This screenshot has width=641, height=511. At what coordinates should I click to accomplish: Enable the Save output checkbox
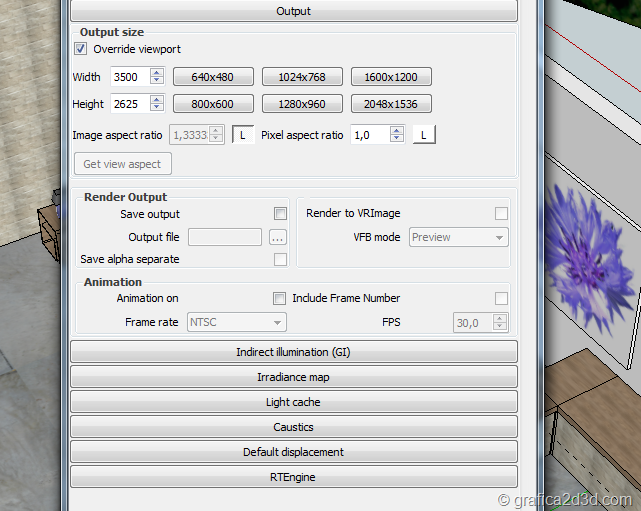[281, 214]
